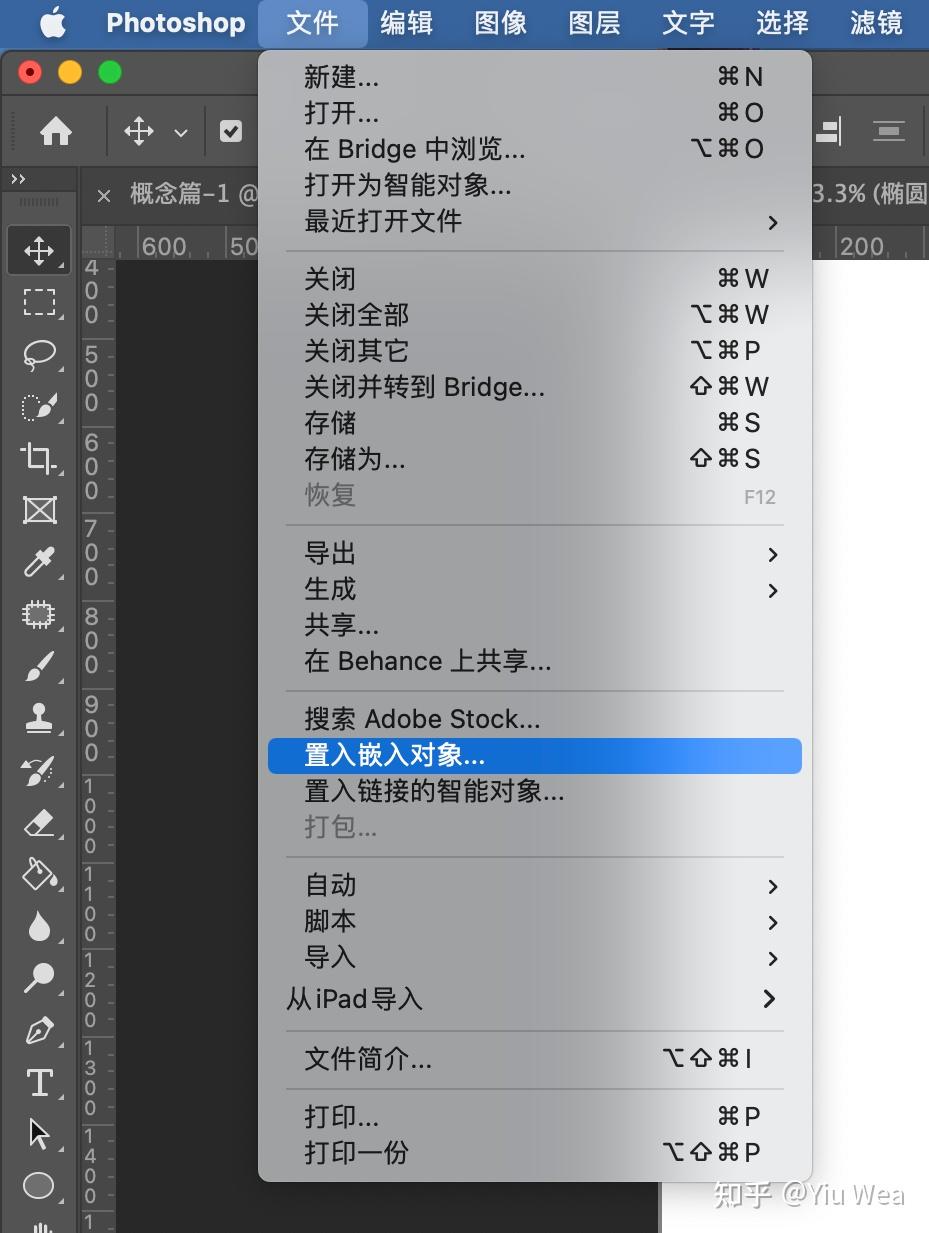Click the Home icon in options bar
This screenshot has height=1233, width=929.
56,131
